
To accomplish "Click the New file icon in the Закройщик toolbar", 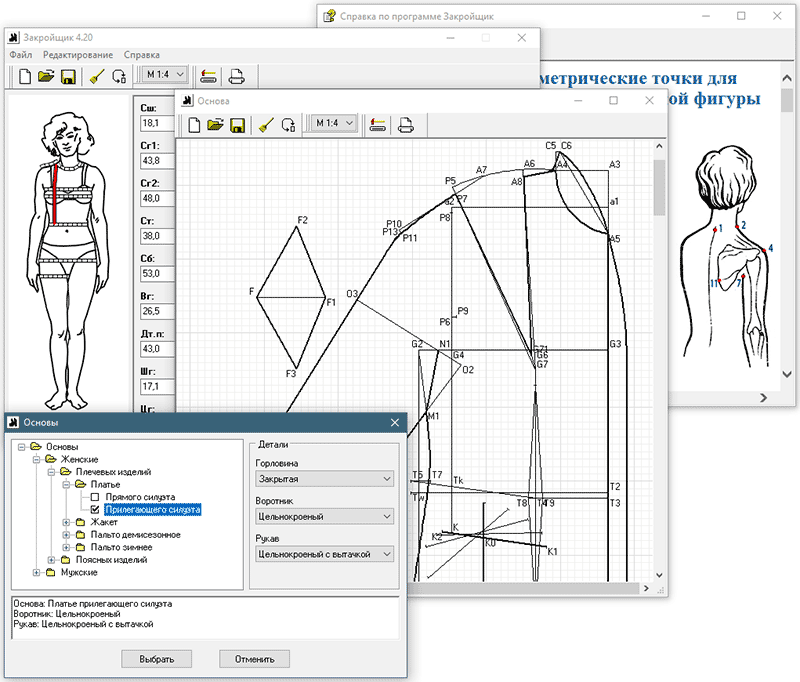I will point(24,76).
